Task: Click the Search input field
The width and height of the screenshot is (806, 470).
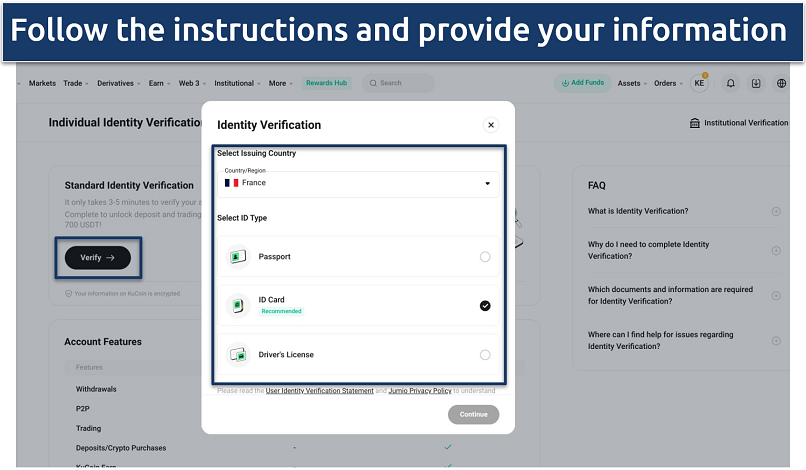Action: [398, 83]
